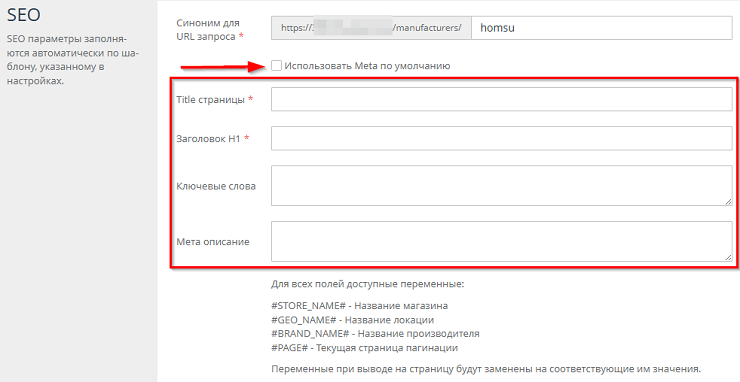Click the 'Ключевые слова' label

(216, 186)
